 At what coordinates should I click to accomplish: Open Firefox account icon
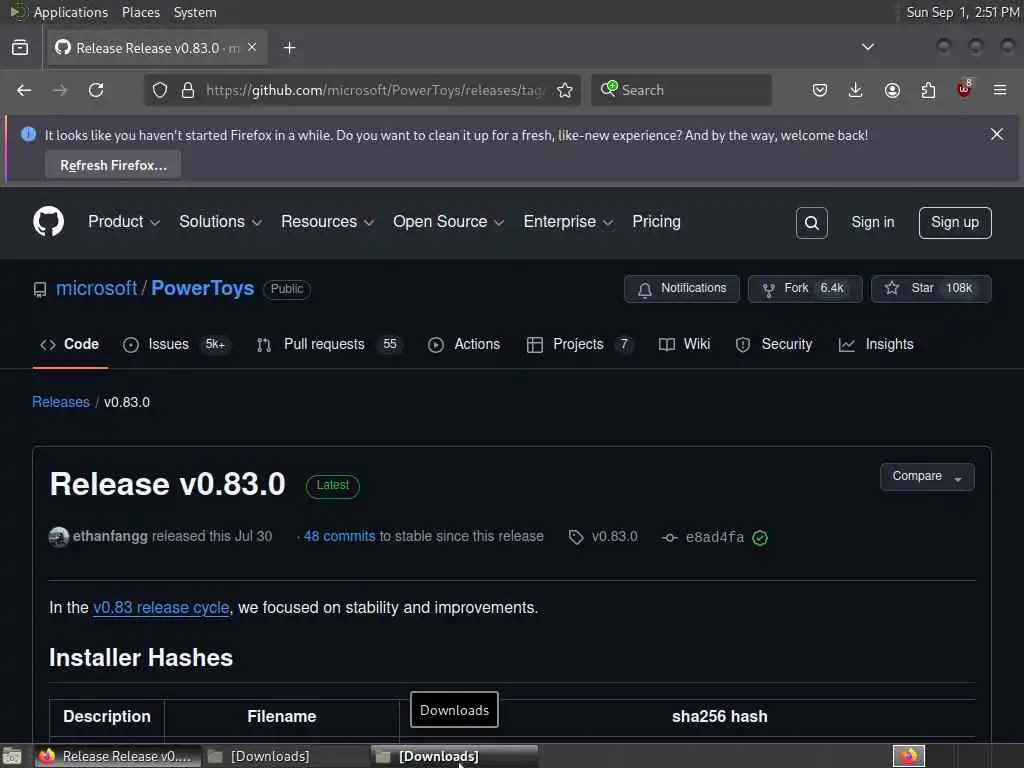(x=892, y=90)
